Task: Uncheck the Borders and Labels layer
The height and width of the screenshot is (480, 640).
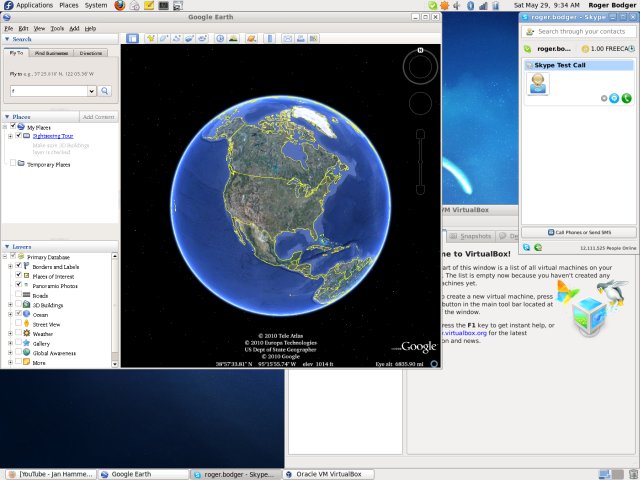Action: (19, 267)
